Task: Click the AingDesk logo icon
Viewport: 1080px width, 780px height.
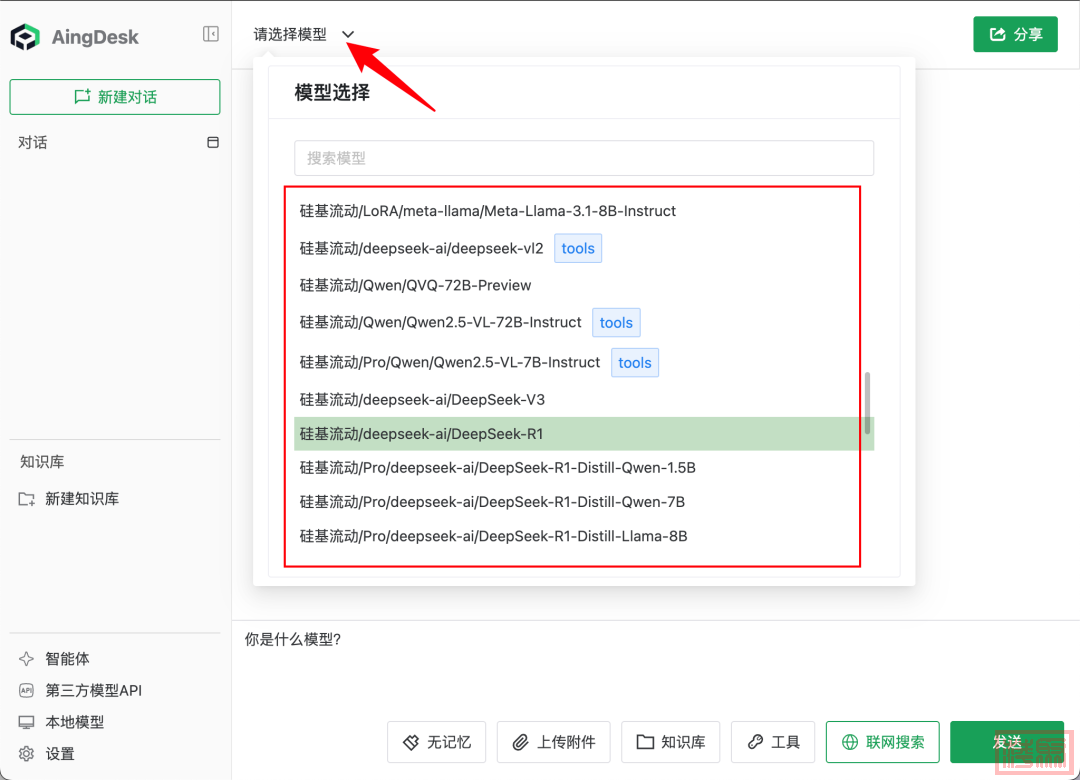Action: click(x=25, y=37)
